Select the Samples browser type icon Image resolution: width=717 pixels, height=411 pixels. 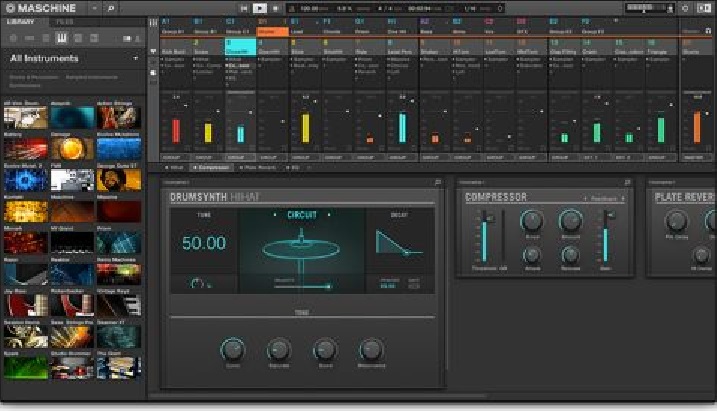point(94,38)
